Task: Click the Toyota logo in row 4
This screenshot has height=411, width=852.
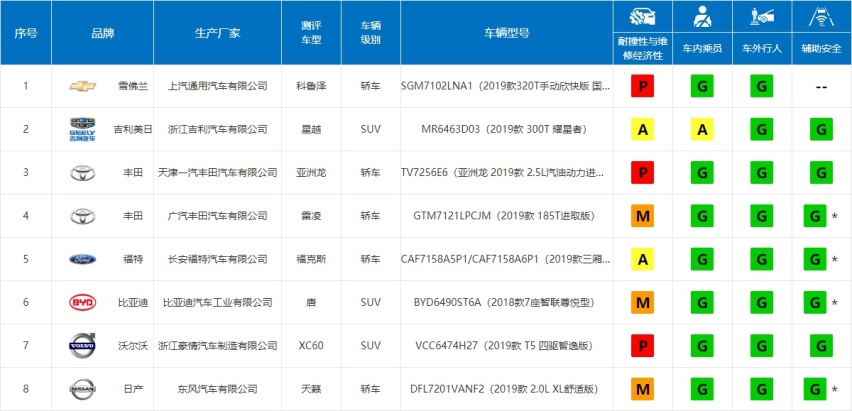Action: (x=83, y=216)
